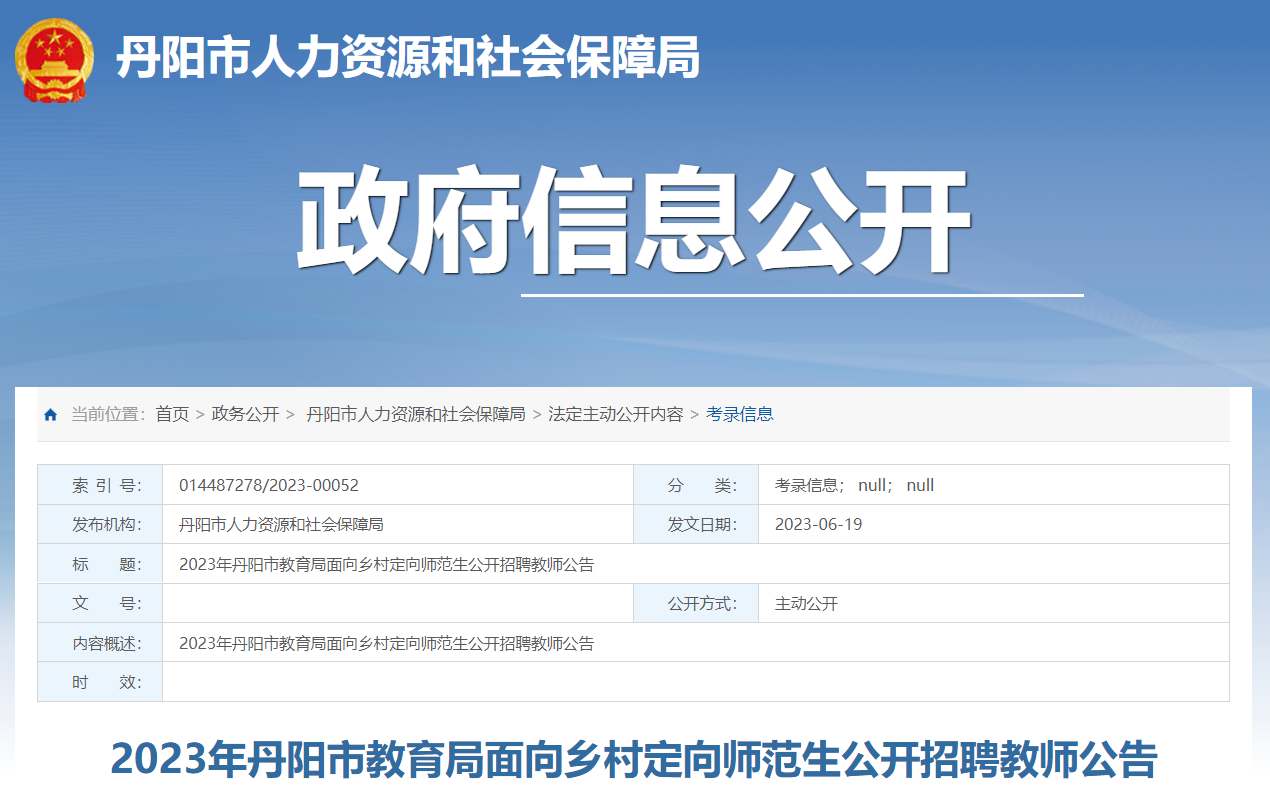The height and width of the screenshot is (802, 1270).
Task: Open 首页 breadcrumb link
Action: [172, 414]
